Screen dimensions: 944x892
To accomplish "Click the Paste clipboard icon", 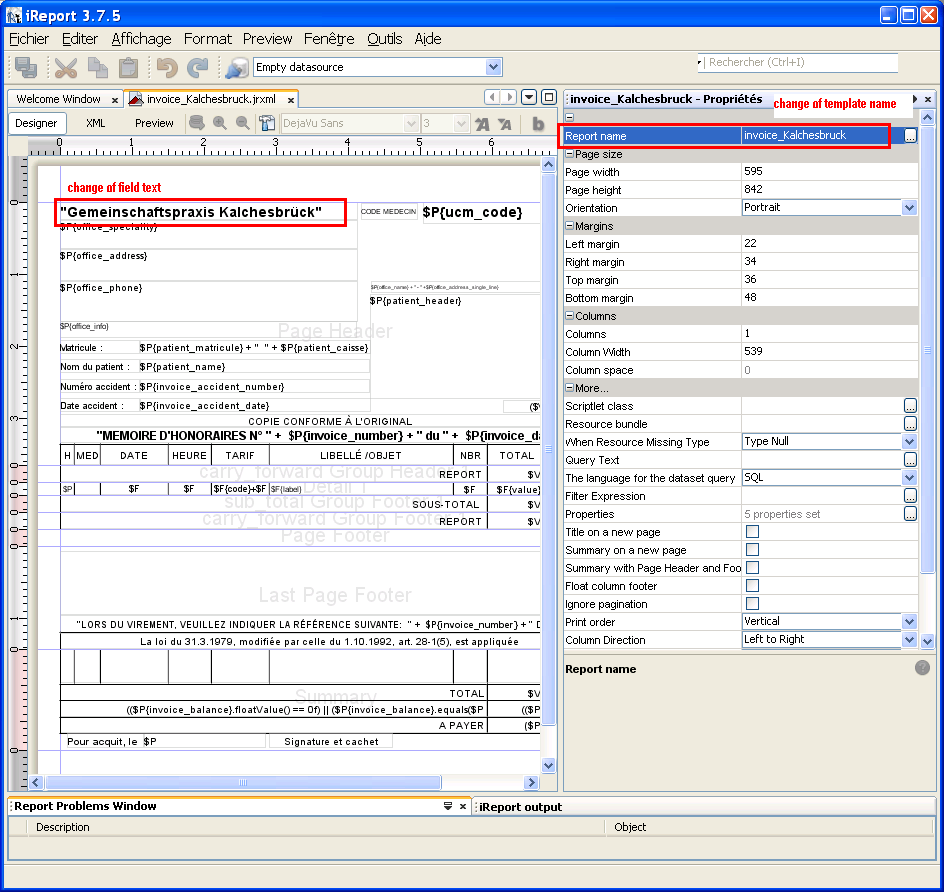I will tap(128, 68).
